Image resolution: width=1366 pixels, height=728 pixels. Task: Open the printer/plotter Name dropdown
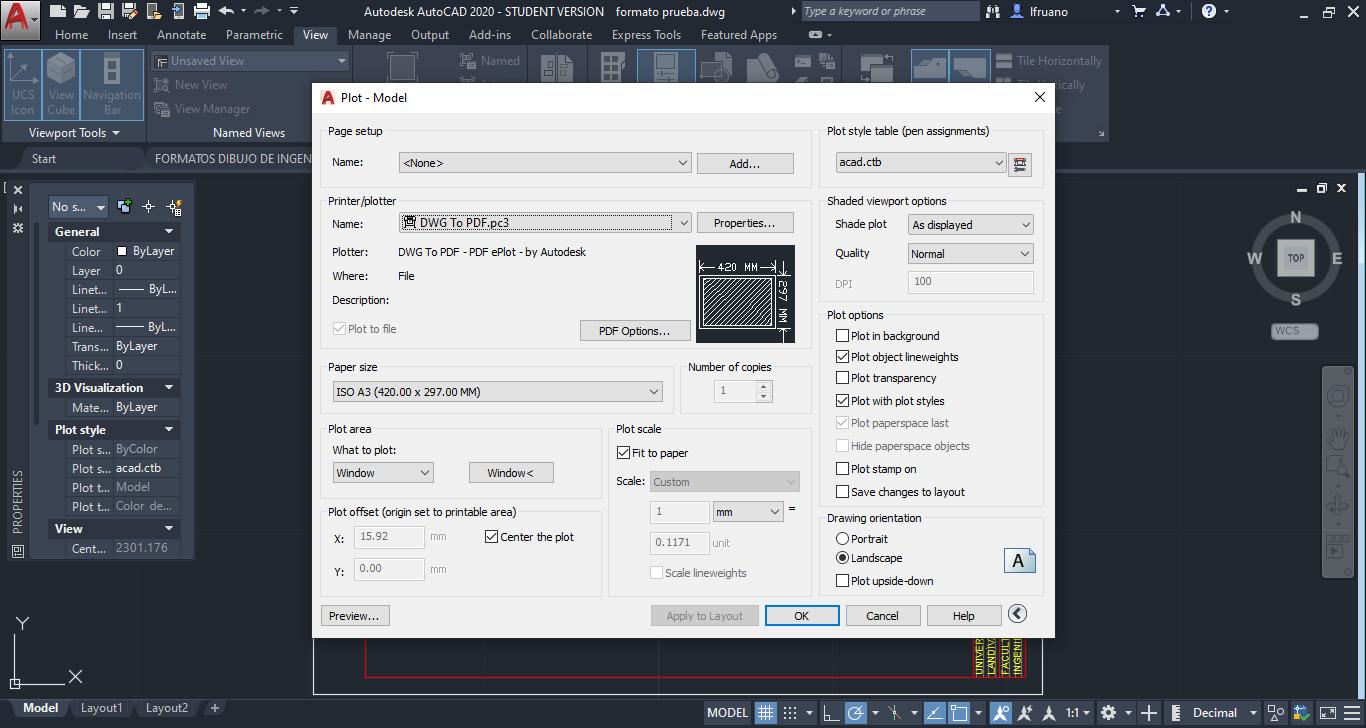tap(545, 223)
